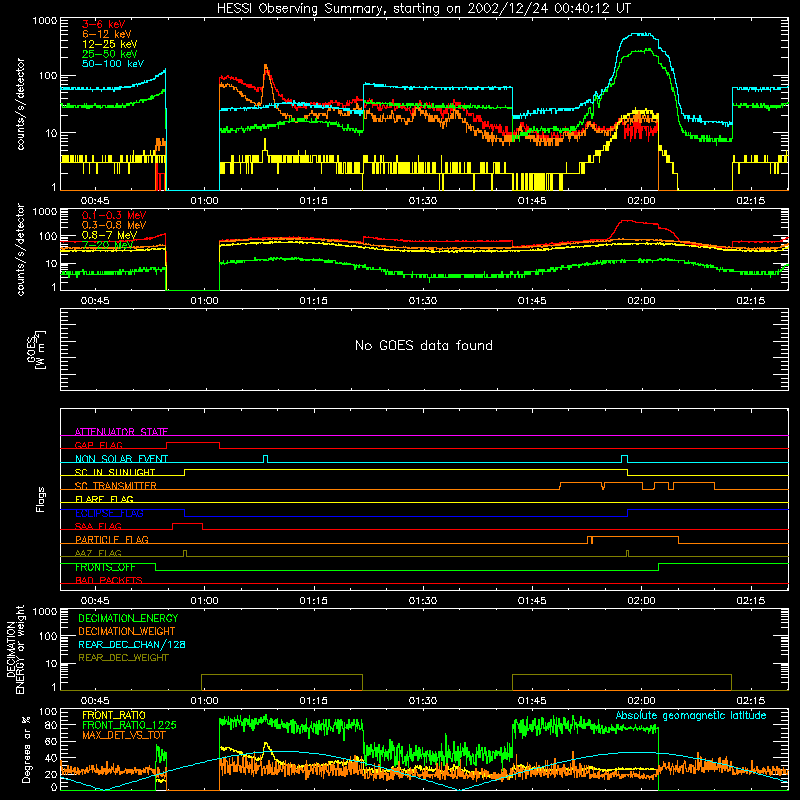Click the FLARE_FLAG label
Image resolution: width=800 pixels, height=800 pixels.
pos(104,499)
